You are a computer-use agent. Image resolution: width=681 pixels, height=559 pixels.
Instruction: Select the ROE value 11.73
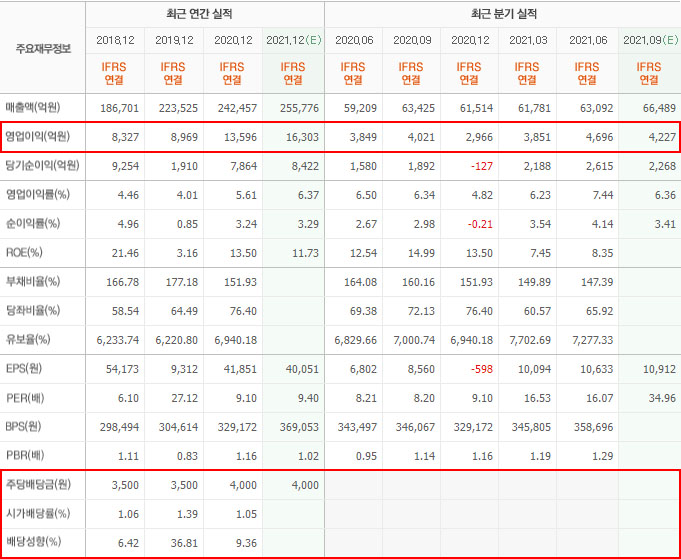(305, 253)
